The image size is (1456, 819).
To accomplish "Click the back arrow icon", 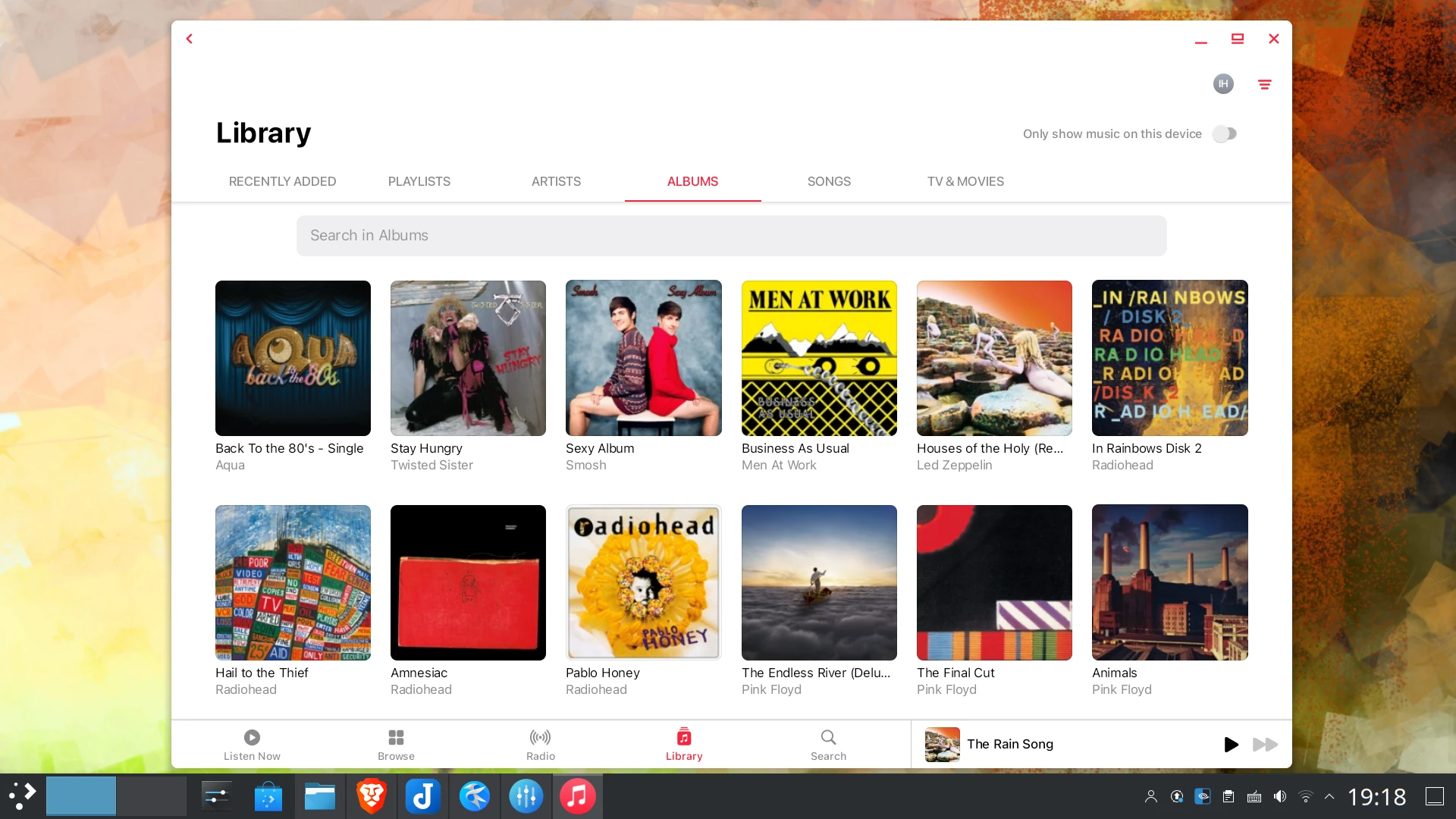I will tap(190, 39).
